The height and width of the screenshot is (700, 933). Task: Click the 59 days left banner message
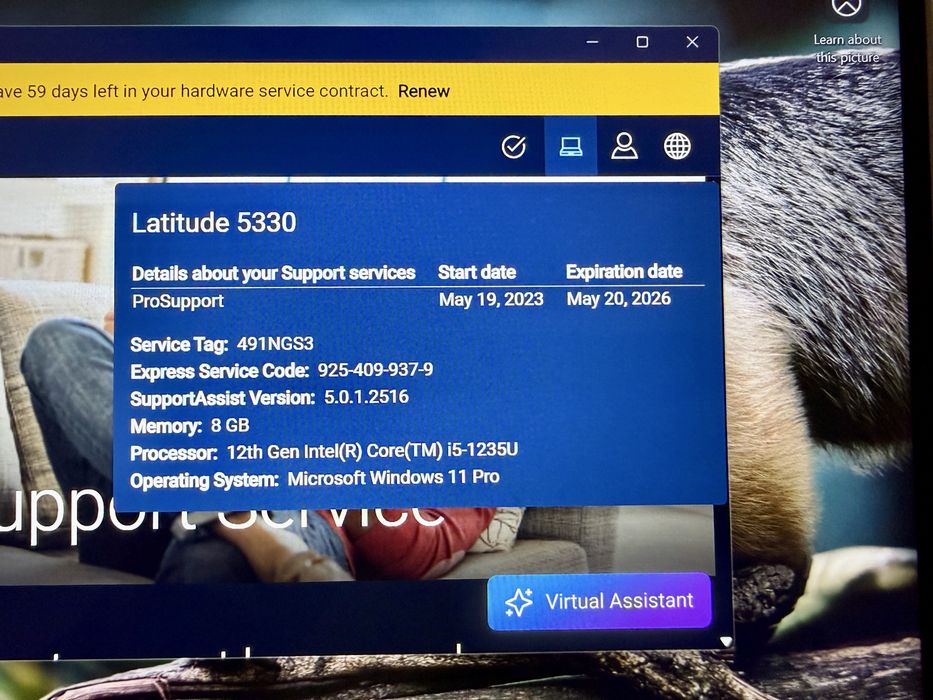click(x=193, y=91)
